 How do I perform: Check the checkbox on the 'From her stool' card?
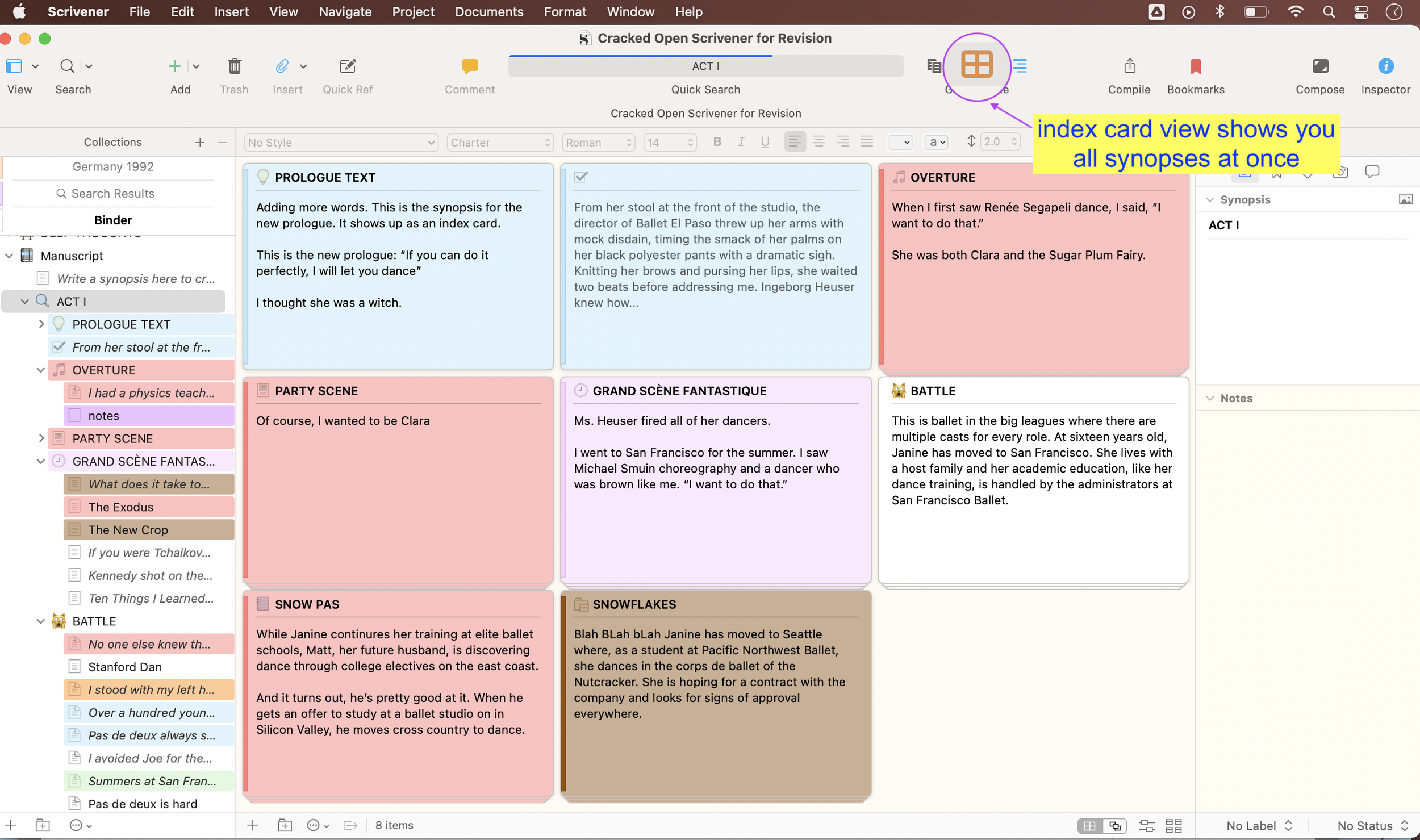(580, 177)
